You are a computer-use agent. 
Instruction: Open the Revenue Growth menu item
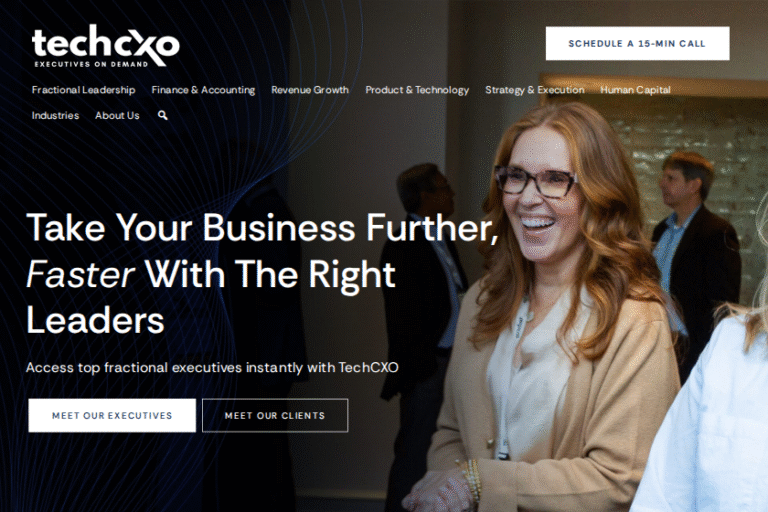click(310, 90)
